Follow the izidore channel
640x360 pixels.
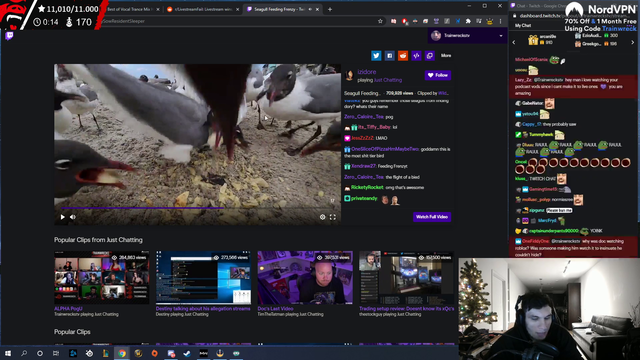click(438, 75)
